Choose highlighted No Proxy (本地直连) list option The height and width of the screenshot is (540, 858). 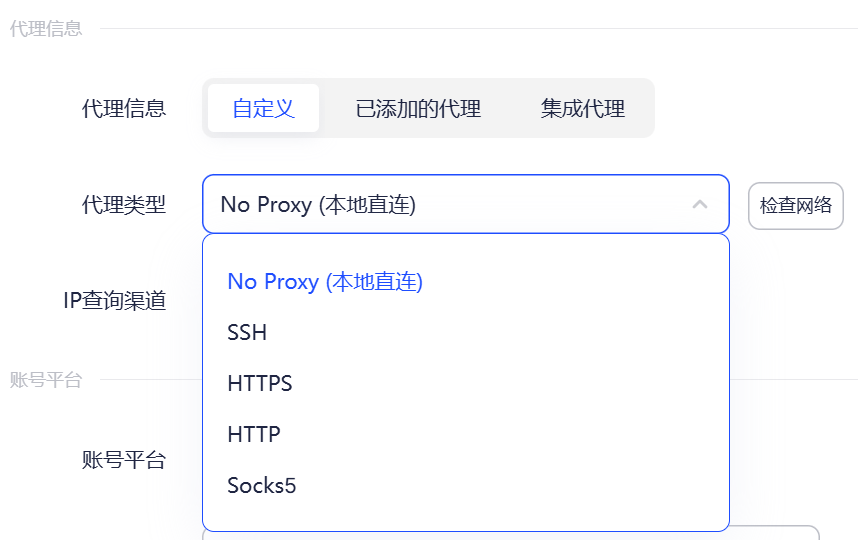point(325,282)
